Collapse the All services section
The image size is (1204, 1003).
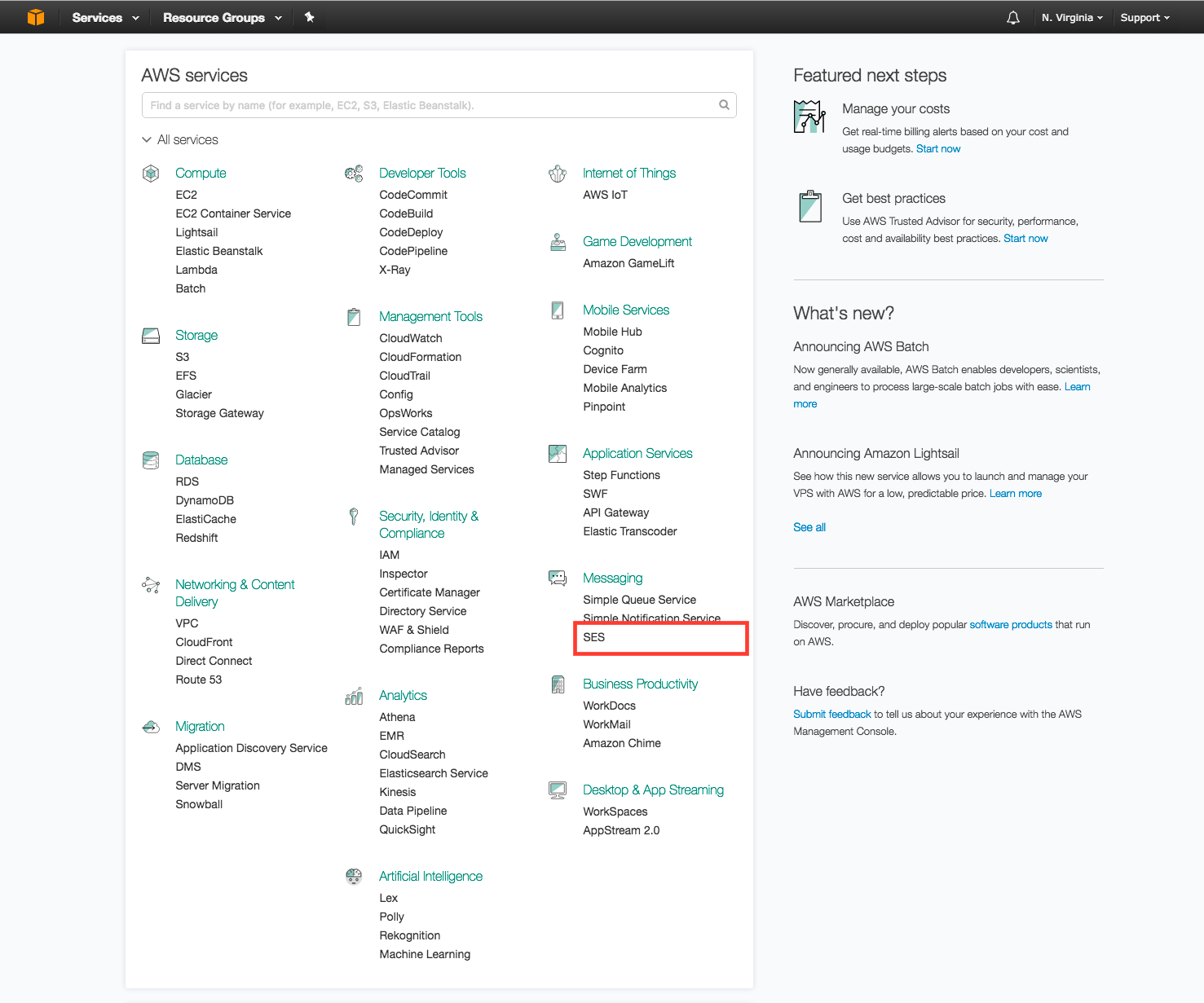coord(180,140)
